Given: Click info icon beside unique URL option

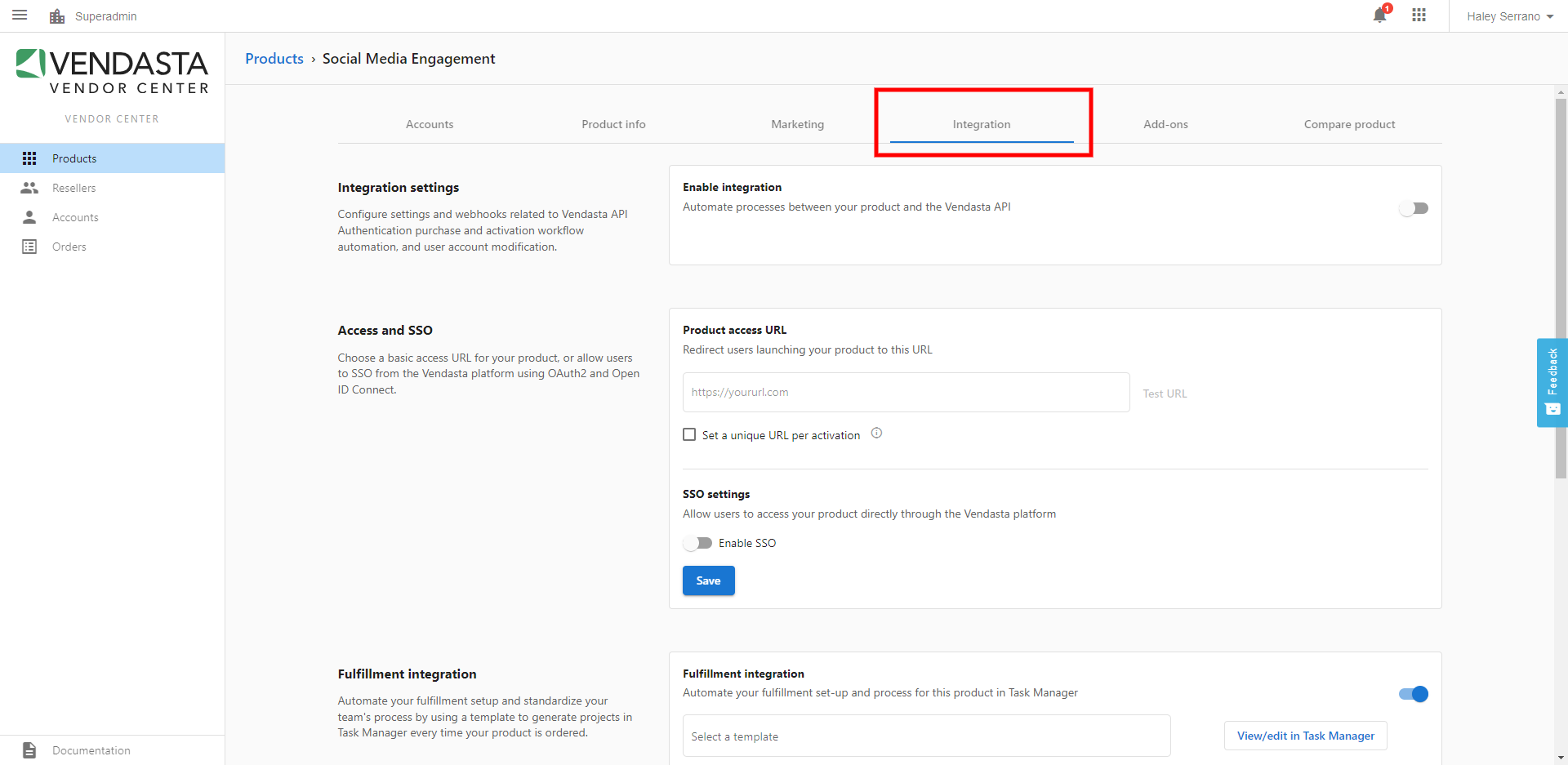Looking at the screenshot, I should pos(876,434).
